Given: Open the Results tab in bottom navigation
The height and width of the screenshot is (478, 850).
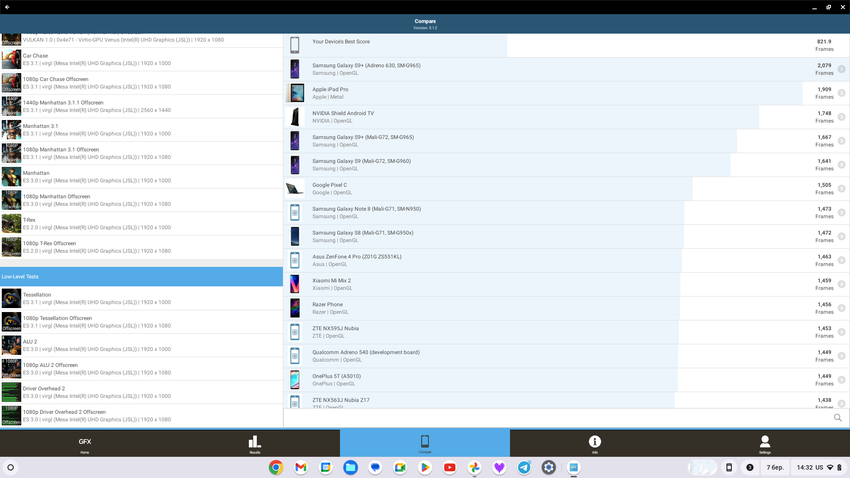Looking at the screenshot, I should click(x=254, y=443).
